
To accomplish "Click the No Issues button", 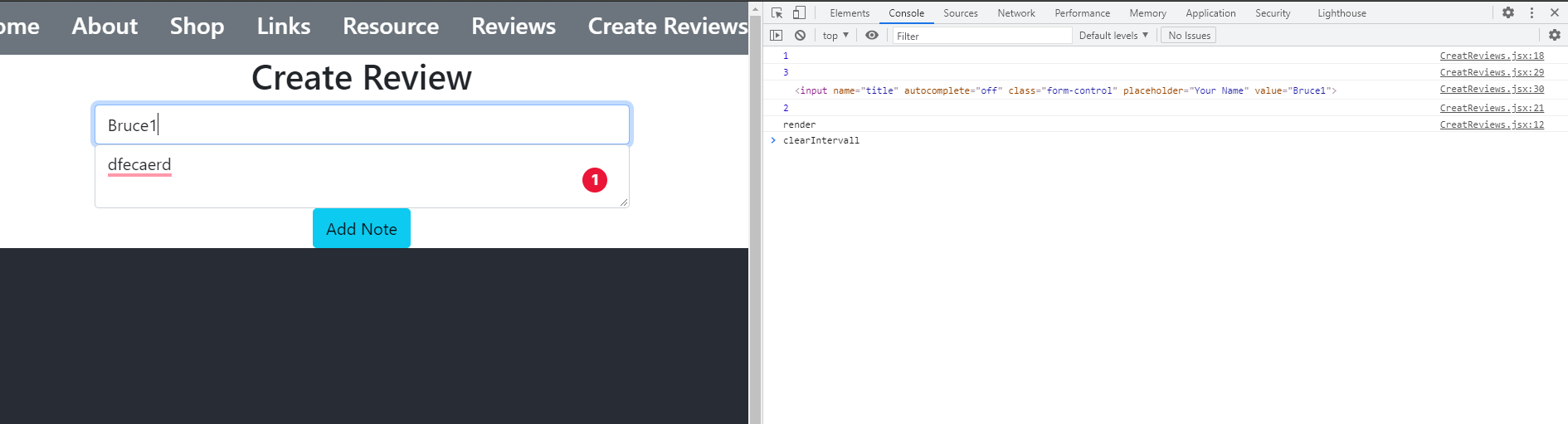I will tap(1189, 36).
